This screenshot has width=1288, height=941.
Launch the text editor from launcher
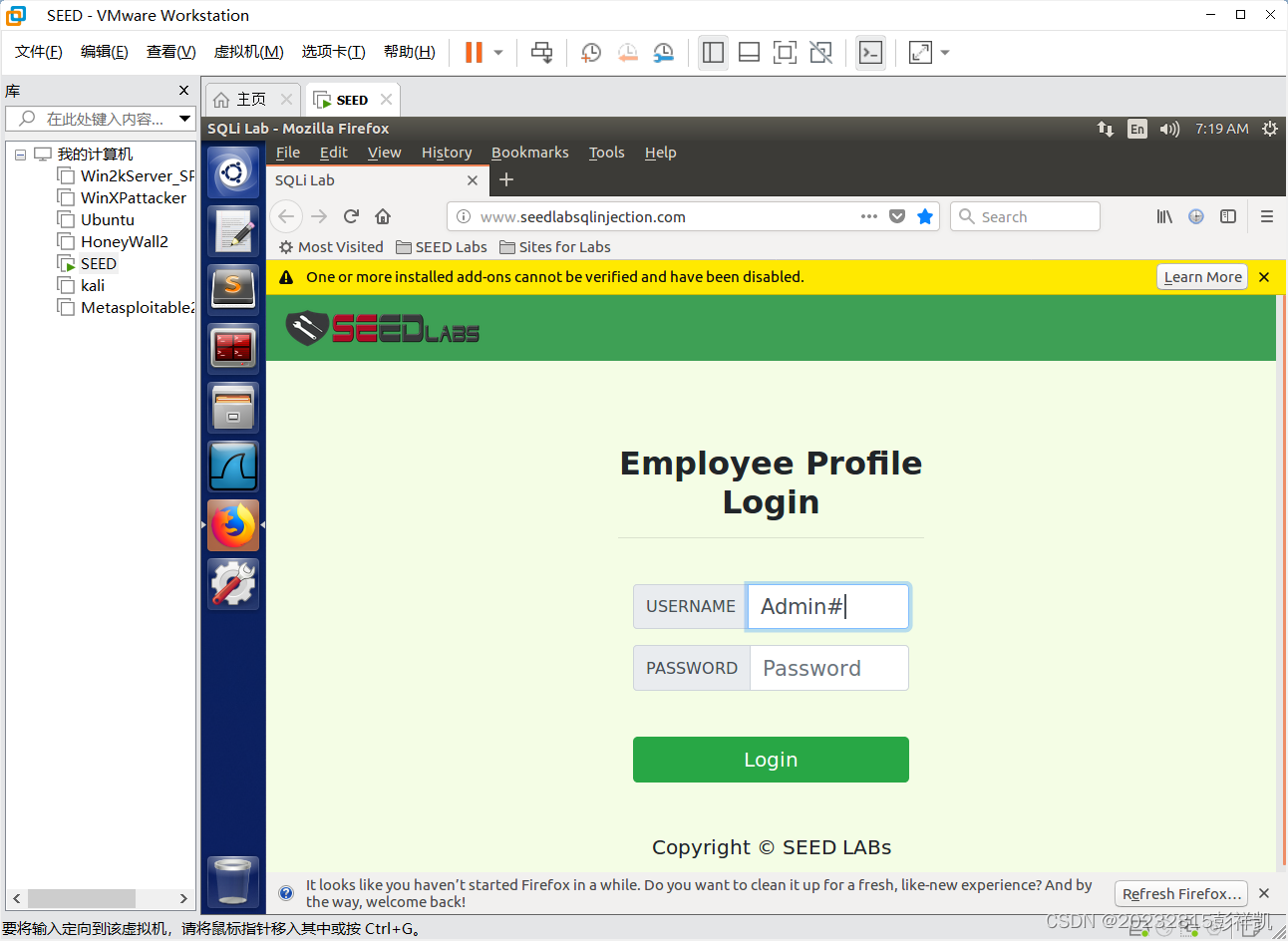pos(233,231)
